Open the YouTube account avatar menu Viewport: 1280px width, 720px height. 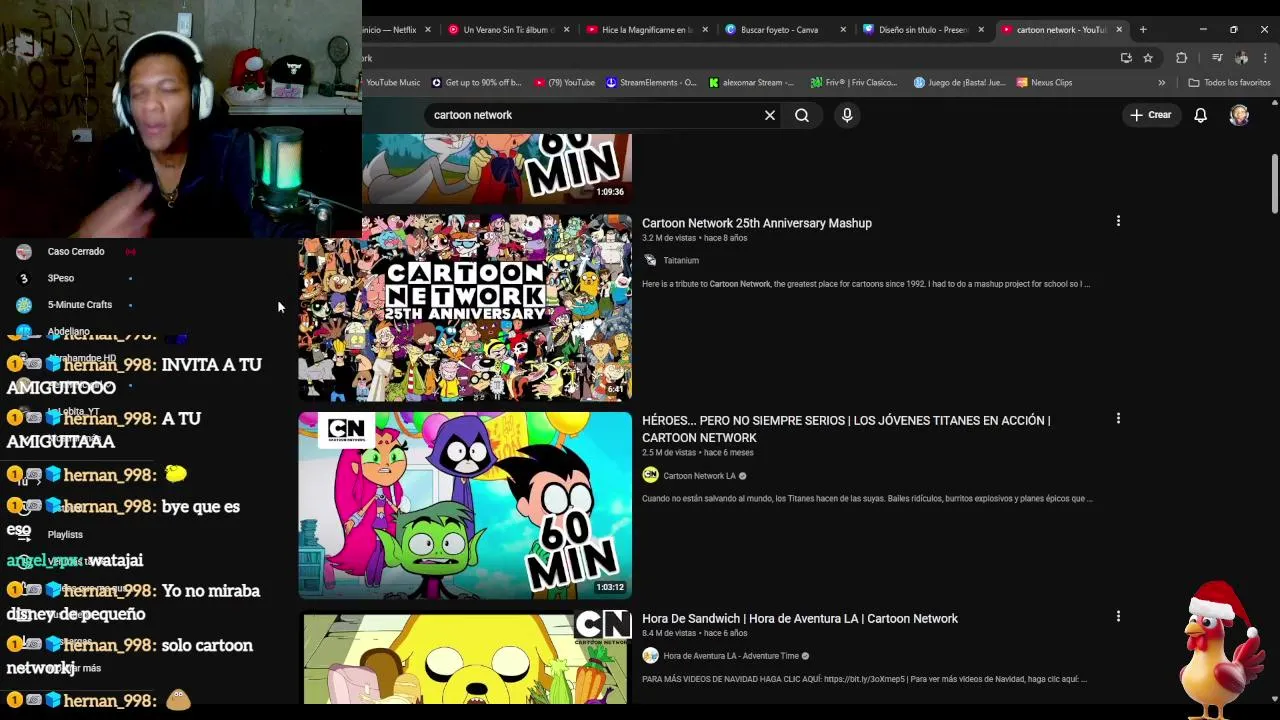(1239, 115)
